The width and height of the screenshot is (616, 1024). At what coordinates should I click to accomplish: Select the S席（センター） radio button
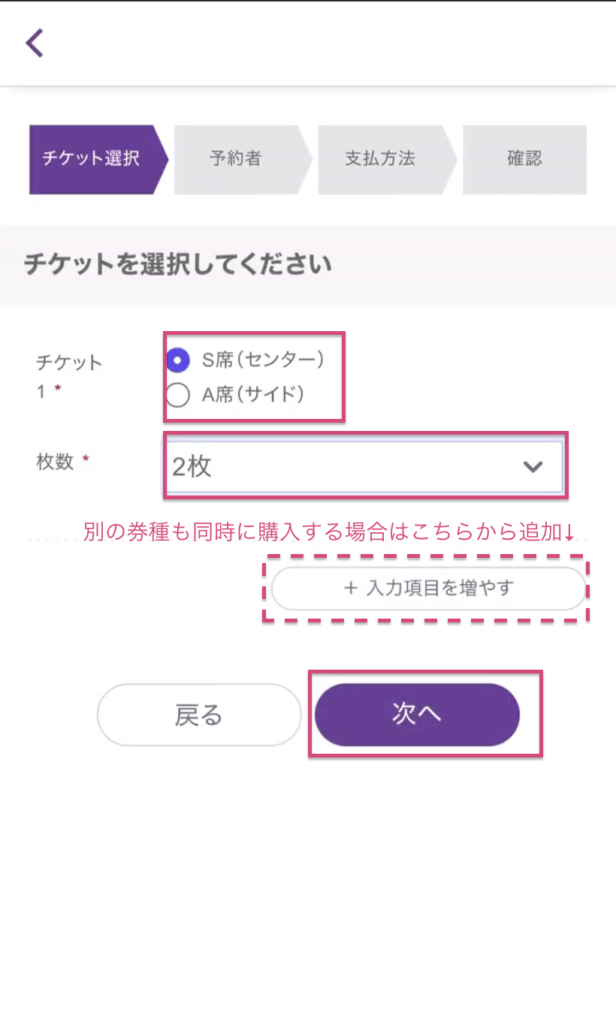pos(178,360)
